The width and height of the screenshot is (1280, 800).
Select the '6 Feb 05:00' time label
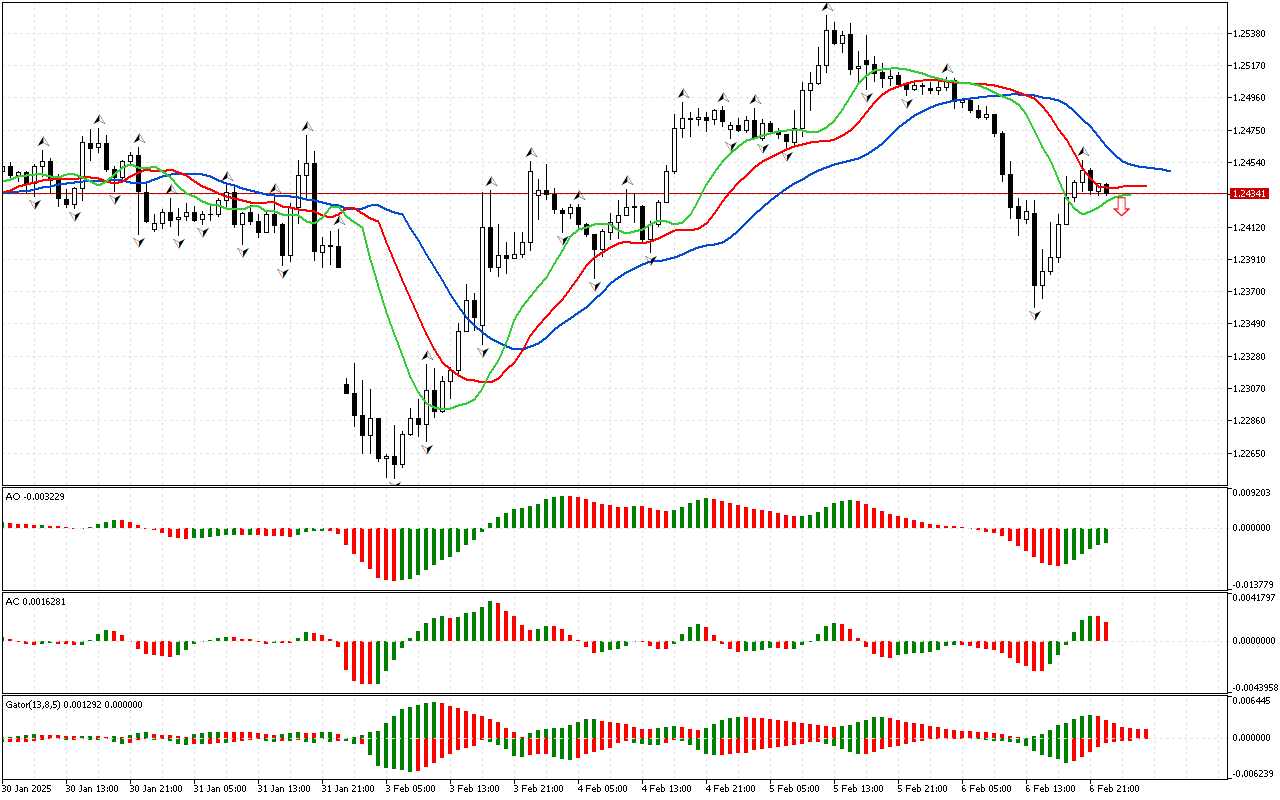[988, 789]
